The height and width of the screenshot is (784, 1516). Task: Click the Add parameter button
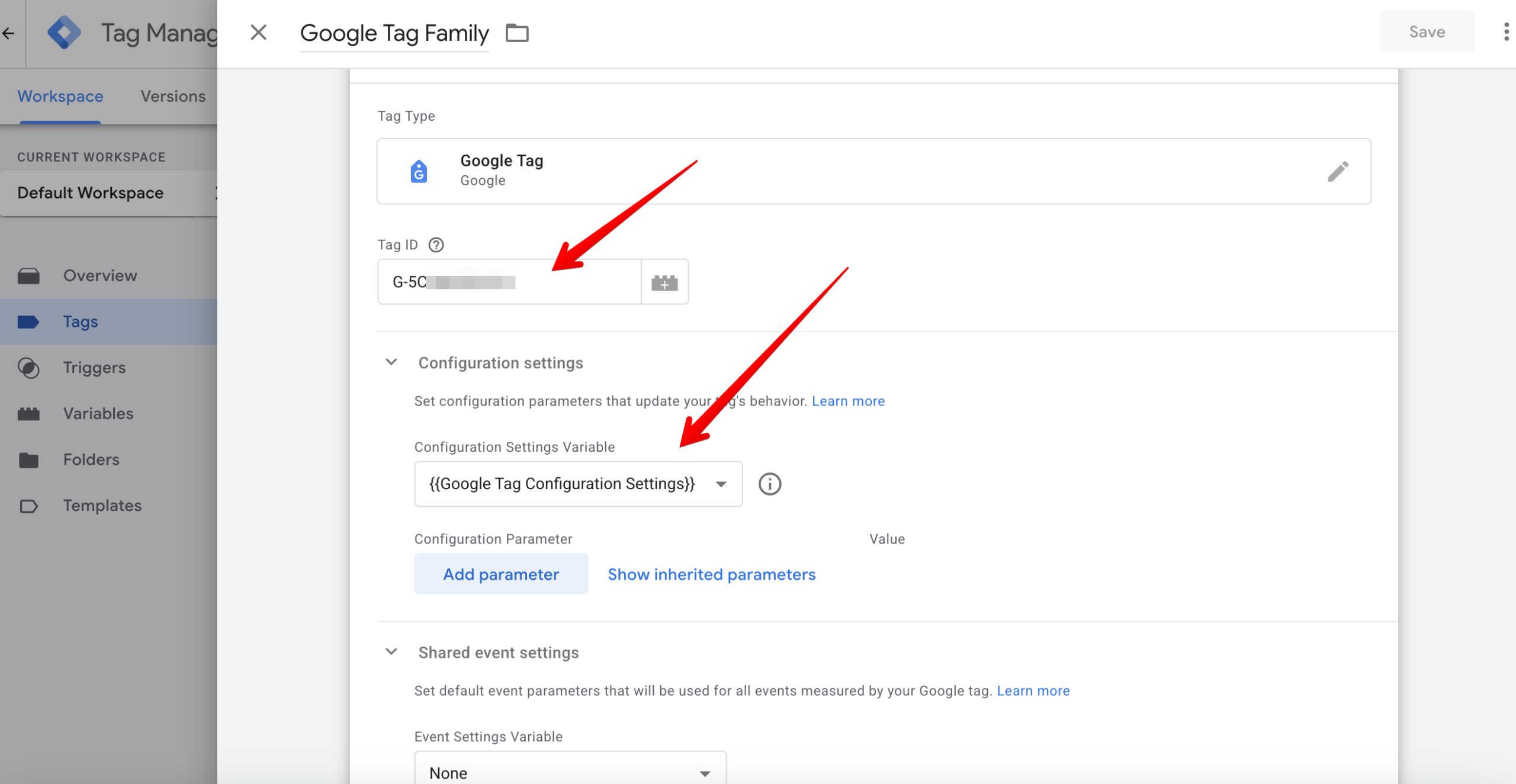click(500, 573)
